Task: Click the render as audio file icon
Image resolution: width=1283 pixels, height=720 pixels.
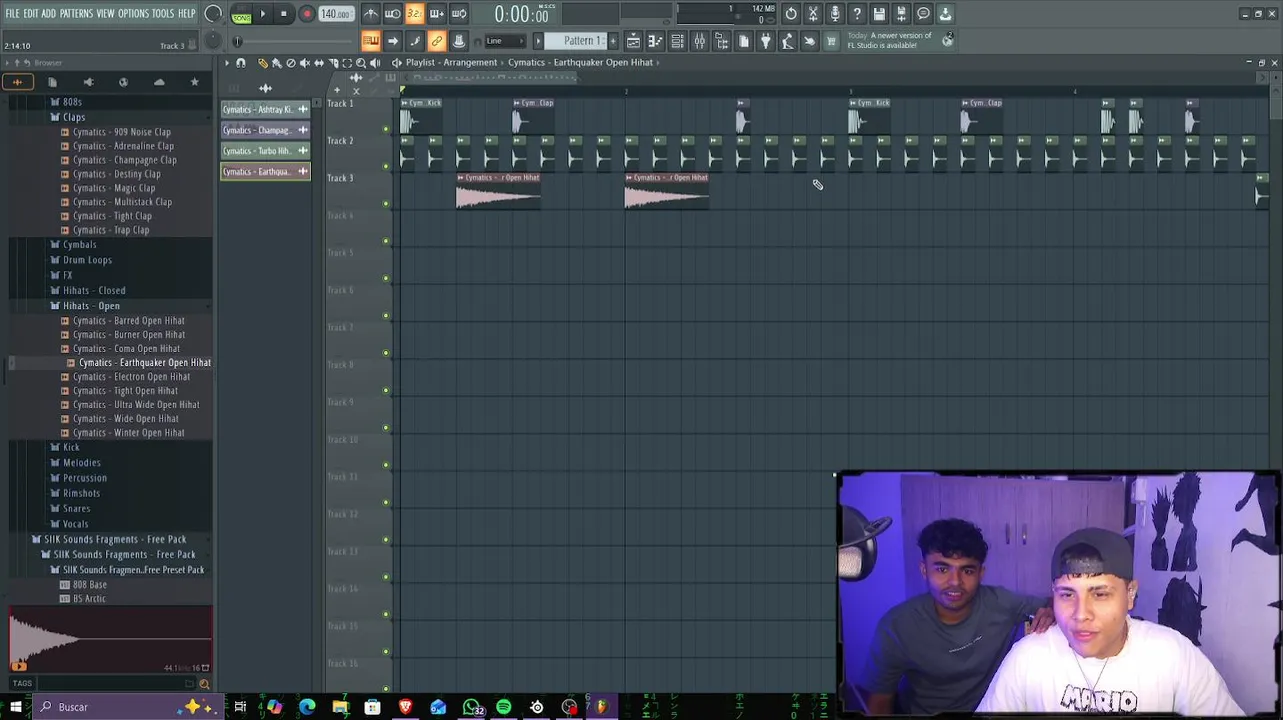Action: 901,14
